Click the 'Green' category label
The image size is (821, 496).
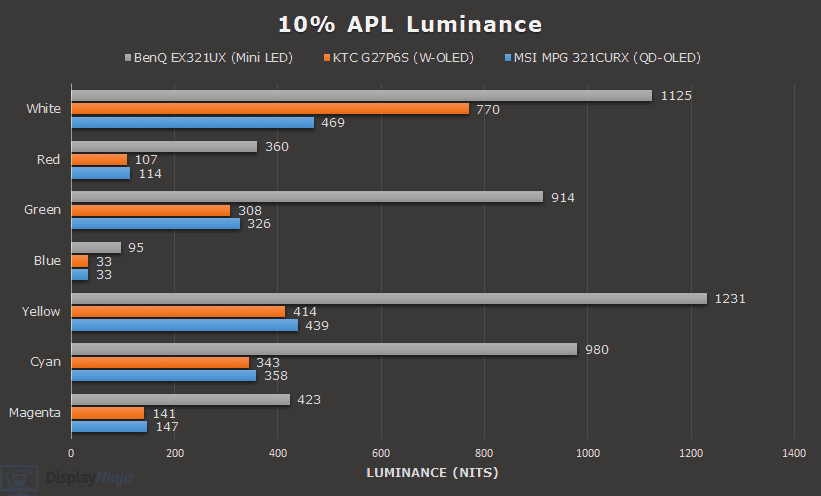coord(42,210)
